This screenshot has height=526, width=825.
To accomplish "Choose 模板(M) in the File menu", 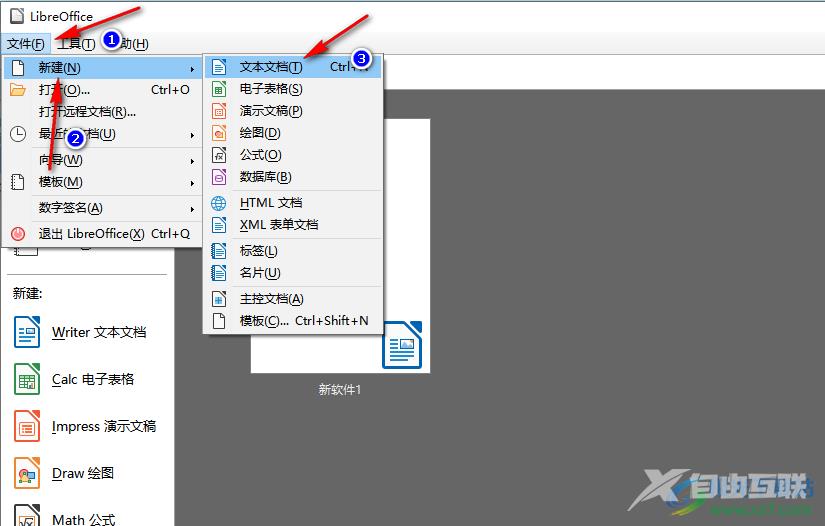I will pyautogui.click(x=103, y=182).
